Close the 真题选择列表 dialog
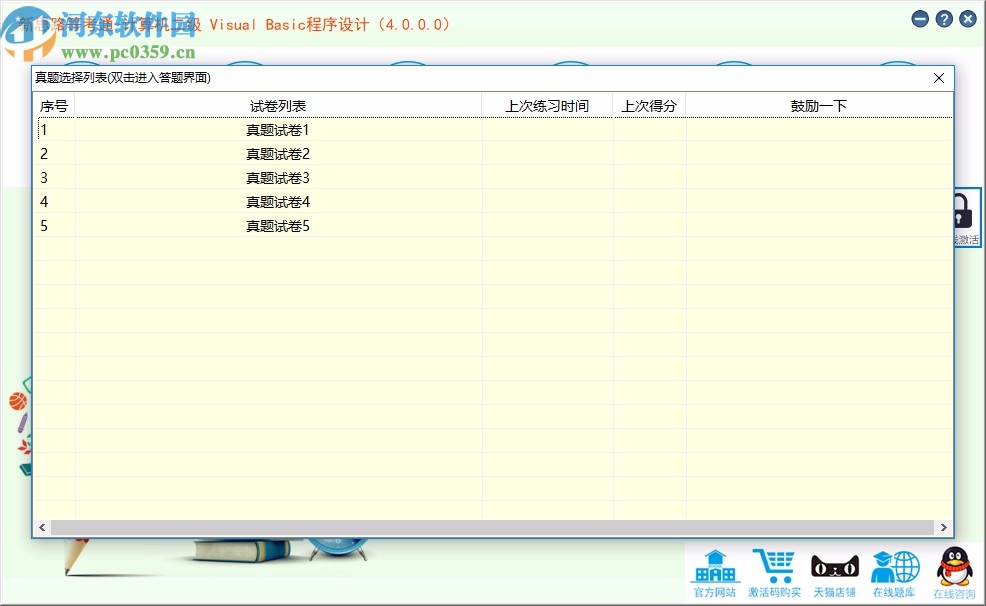Screen dimensions: 986x606 [939, 77]
